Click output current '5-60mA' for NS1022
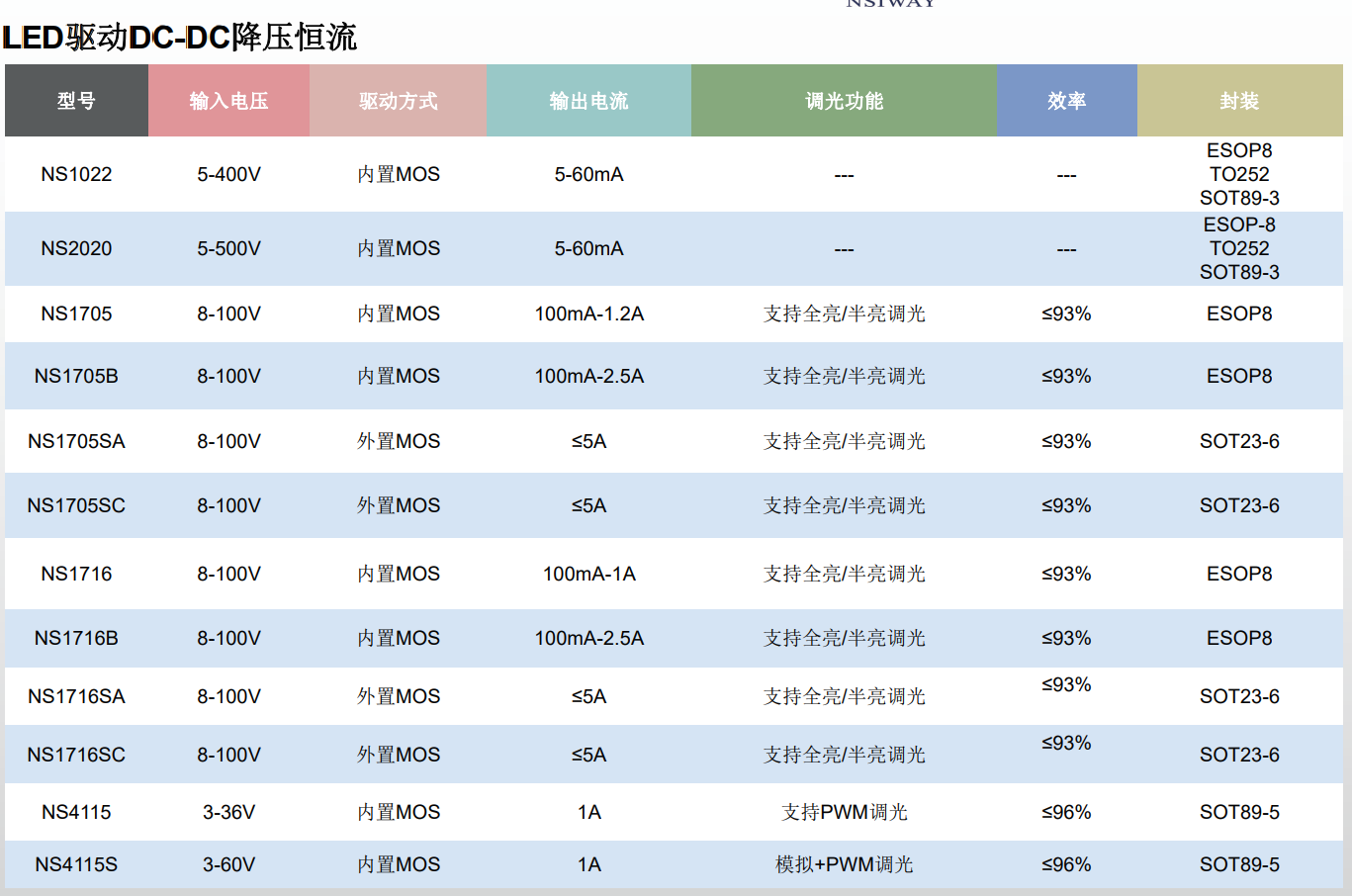This screenshot has width=1352, height=896. pos(588,174)
